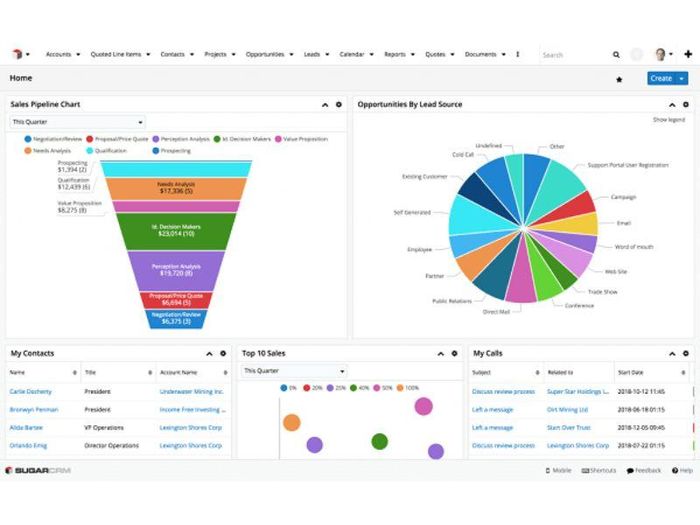The width and height of the screenshot is (700, 525).
Task: Expand the Create button dropdown arrow
Action: click(682, 78)
